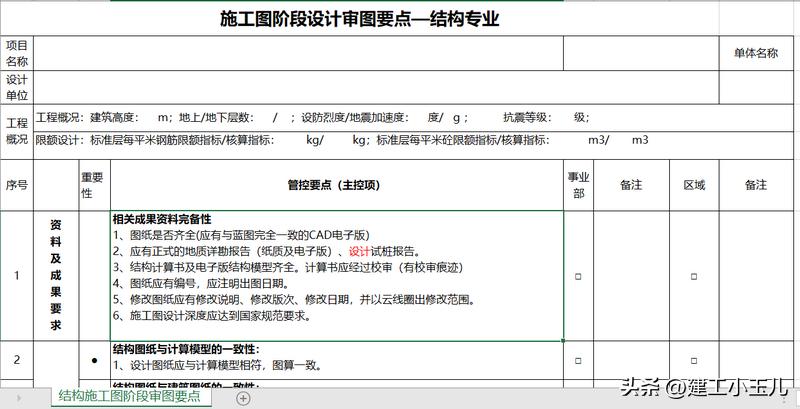Image resolution: width=800 pixels, height=409 pixels.
Task: Select the 备注 header next to 事业部
Action: pos(631,185)
